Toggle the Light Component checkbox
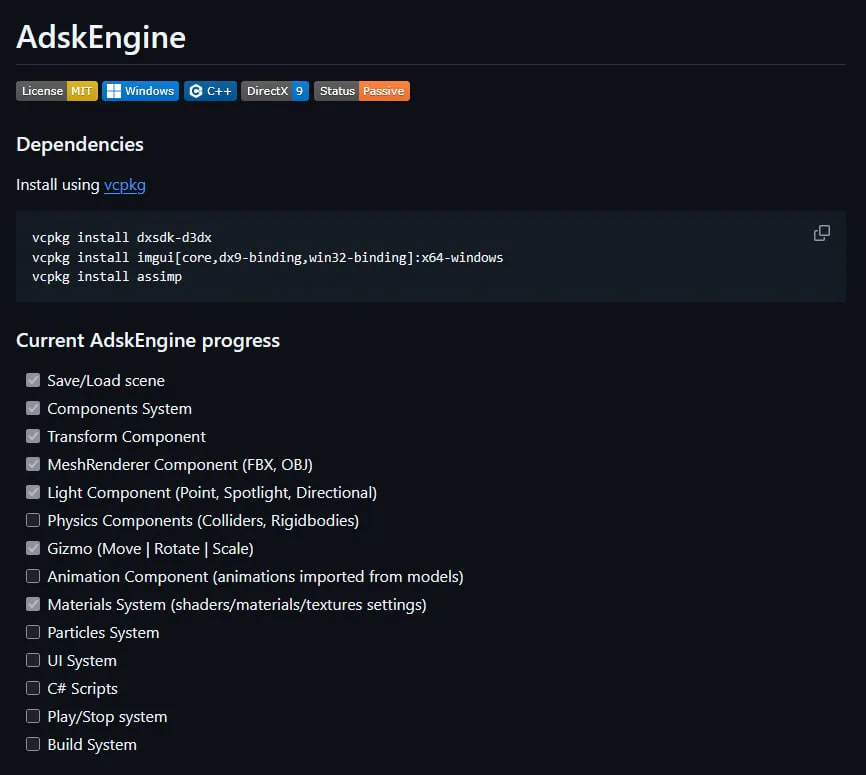The width and height of the screenshot is (866, 775). (x=33, y=492)
